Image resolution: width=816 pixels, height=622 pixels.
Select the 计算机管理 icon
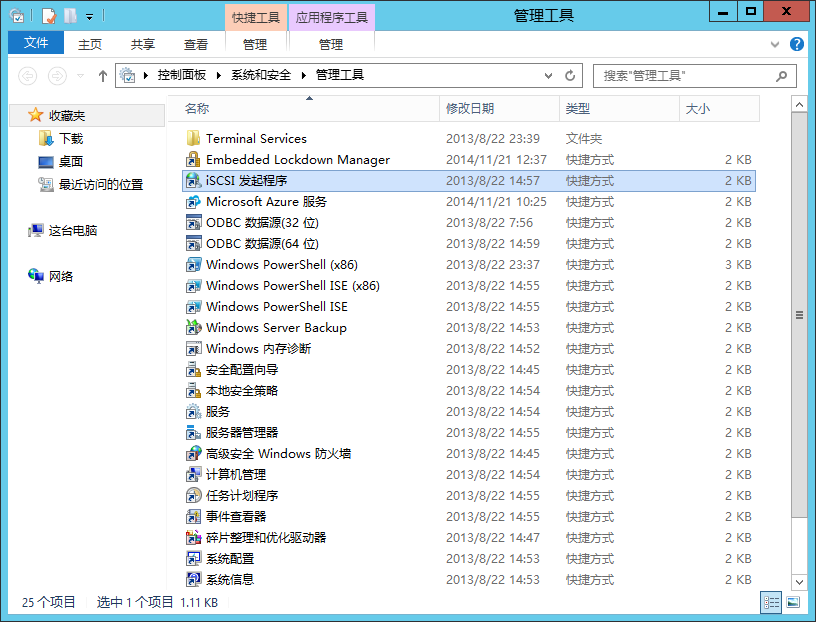193,474
